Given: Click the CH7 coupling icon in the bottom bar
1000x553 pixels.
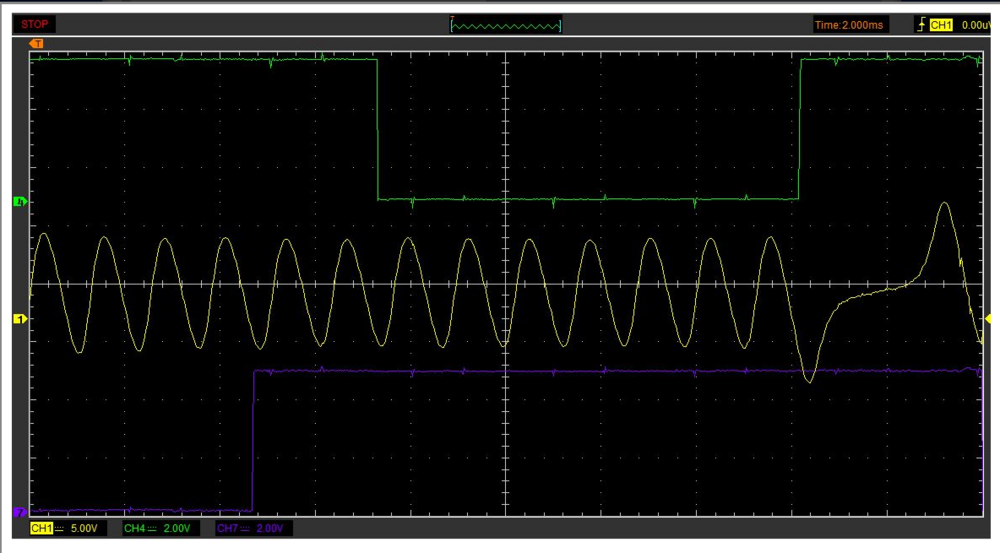Looking at the screenshot, I should (x=248, y=528).
